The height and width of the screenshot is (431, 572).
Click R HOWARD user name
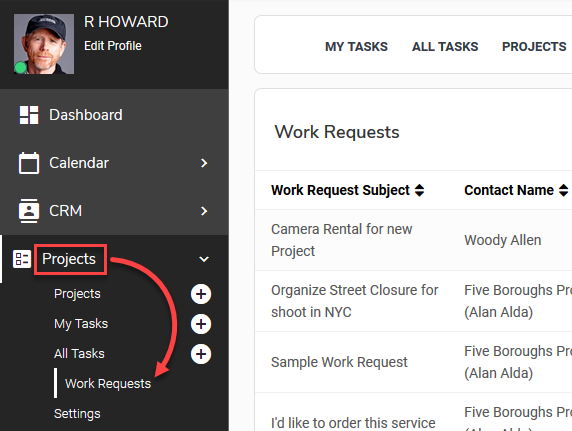click(x=126, y=22)
